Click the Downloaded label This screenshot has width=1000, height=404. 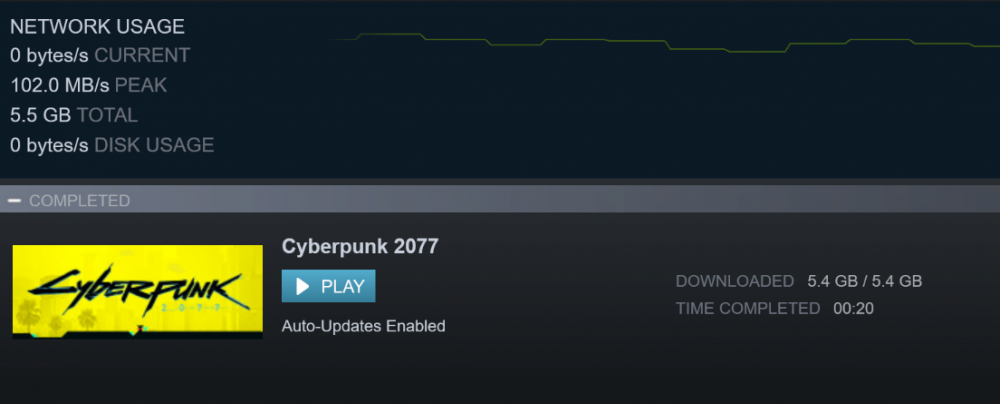(x=735, y=281)
